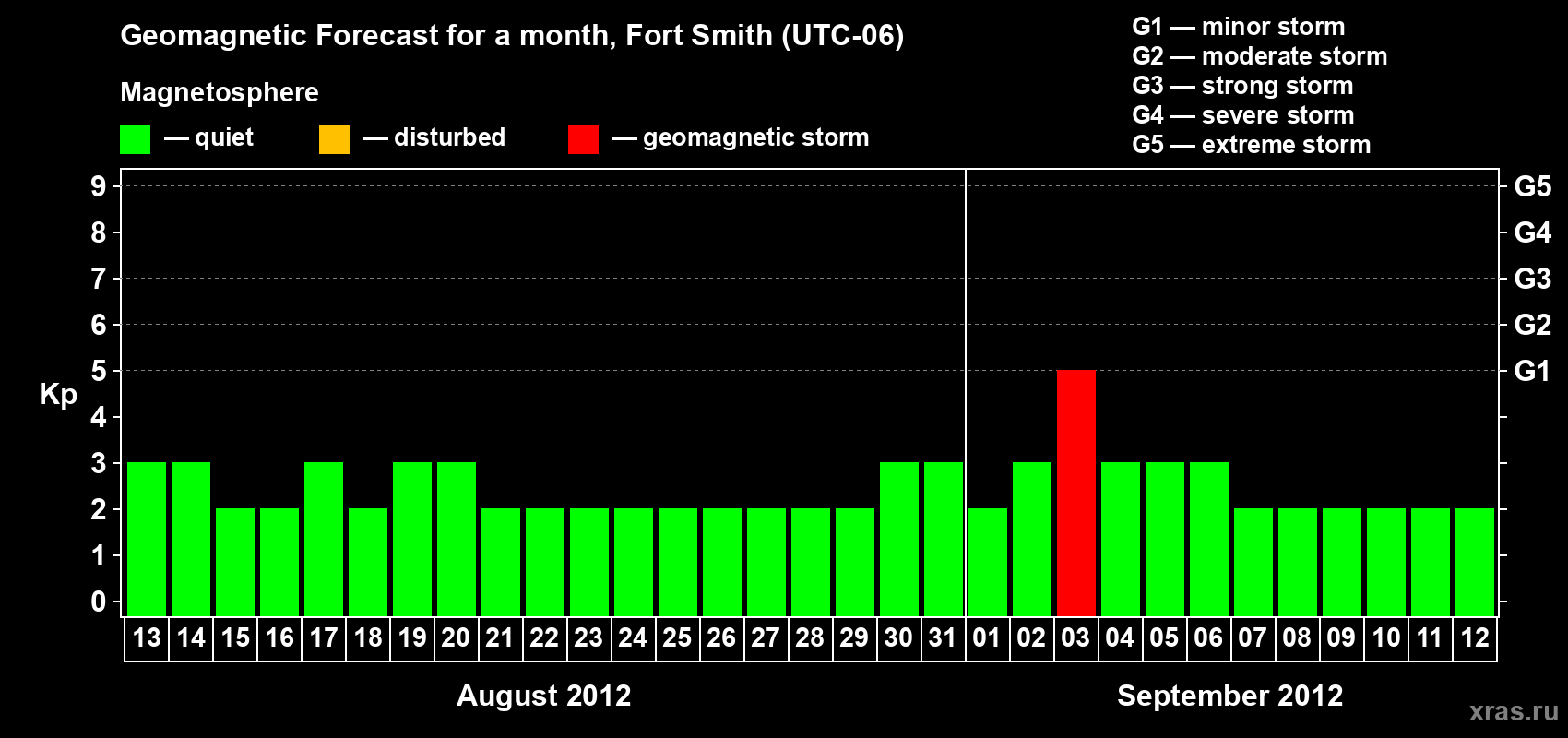Click date label 06 on the axis
The width and height of the screenshot is (1568, 738).
pyautogui.click(x=1208, y=637)
